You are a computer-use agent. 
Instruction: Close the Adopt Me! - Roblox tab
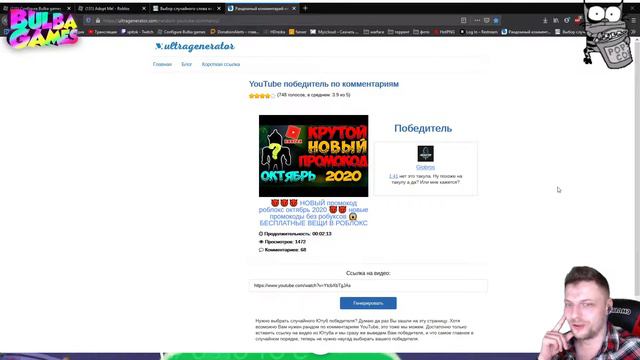144,8
